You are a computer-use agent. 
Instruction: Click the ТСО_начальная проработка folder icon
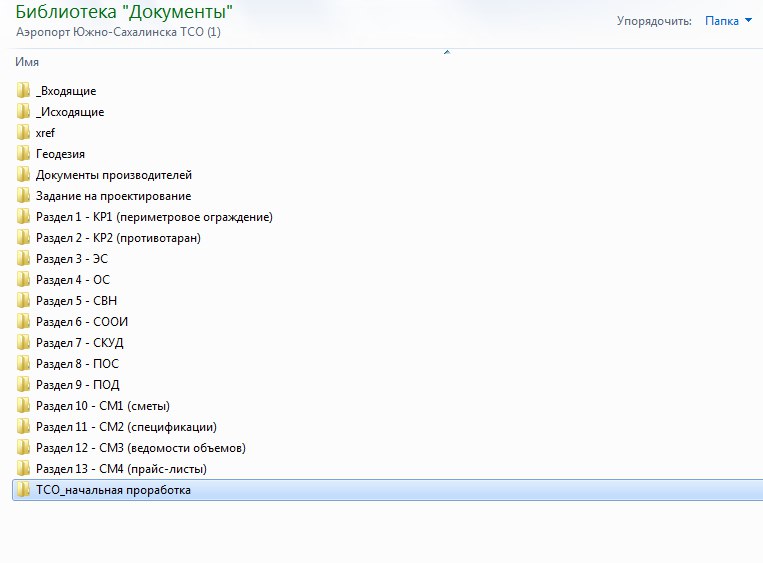pyautogui.click(x=23, y=490)
